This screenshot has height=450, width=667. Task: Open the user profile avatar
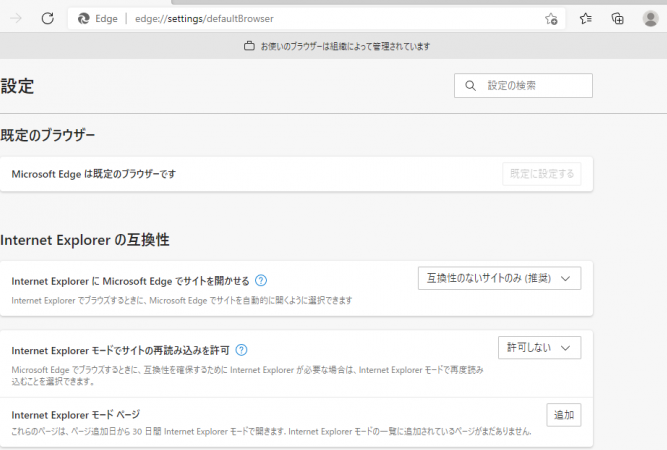[650, 19]
